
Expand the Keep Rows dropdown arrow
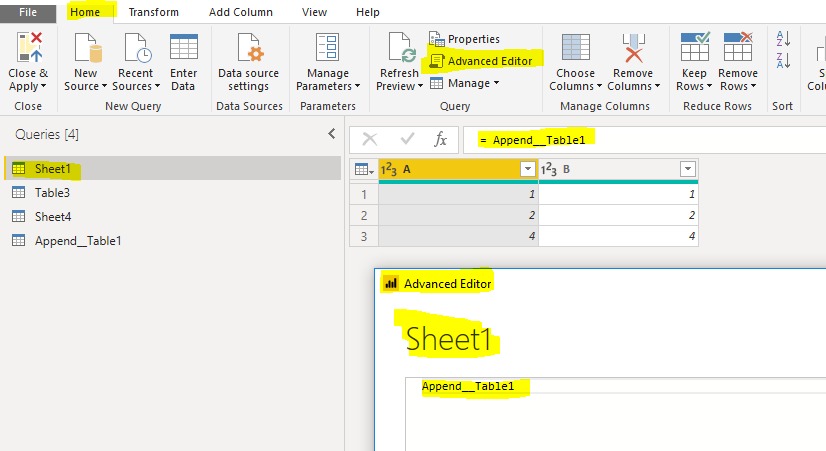[709, 86]
